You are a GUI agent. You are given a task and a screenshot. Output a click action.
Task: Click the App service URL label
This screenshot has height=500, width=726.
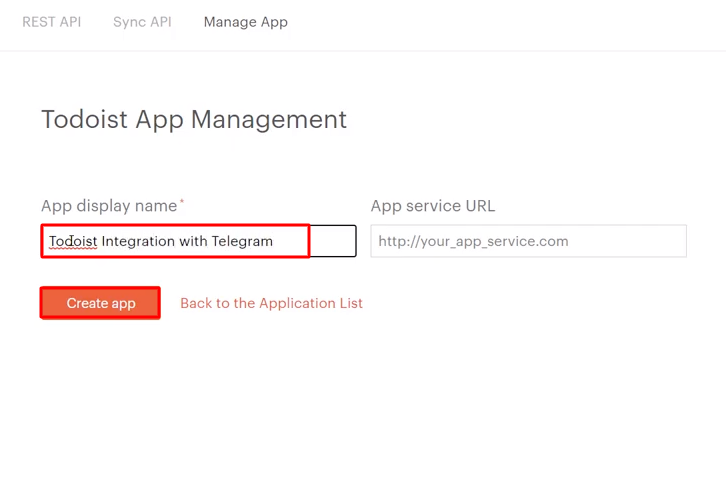tap(433, 206)
